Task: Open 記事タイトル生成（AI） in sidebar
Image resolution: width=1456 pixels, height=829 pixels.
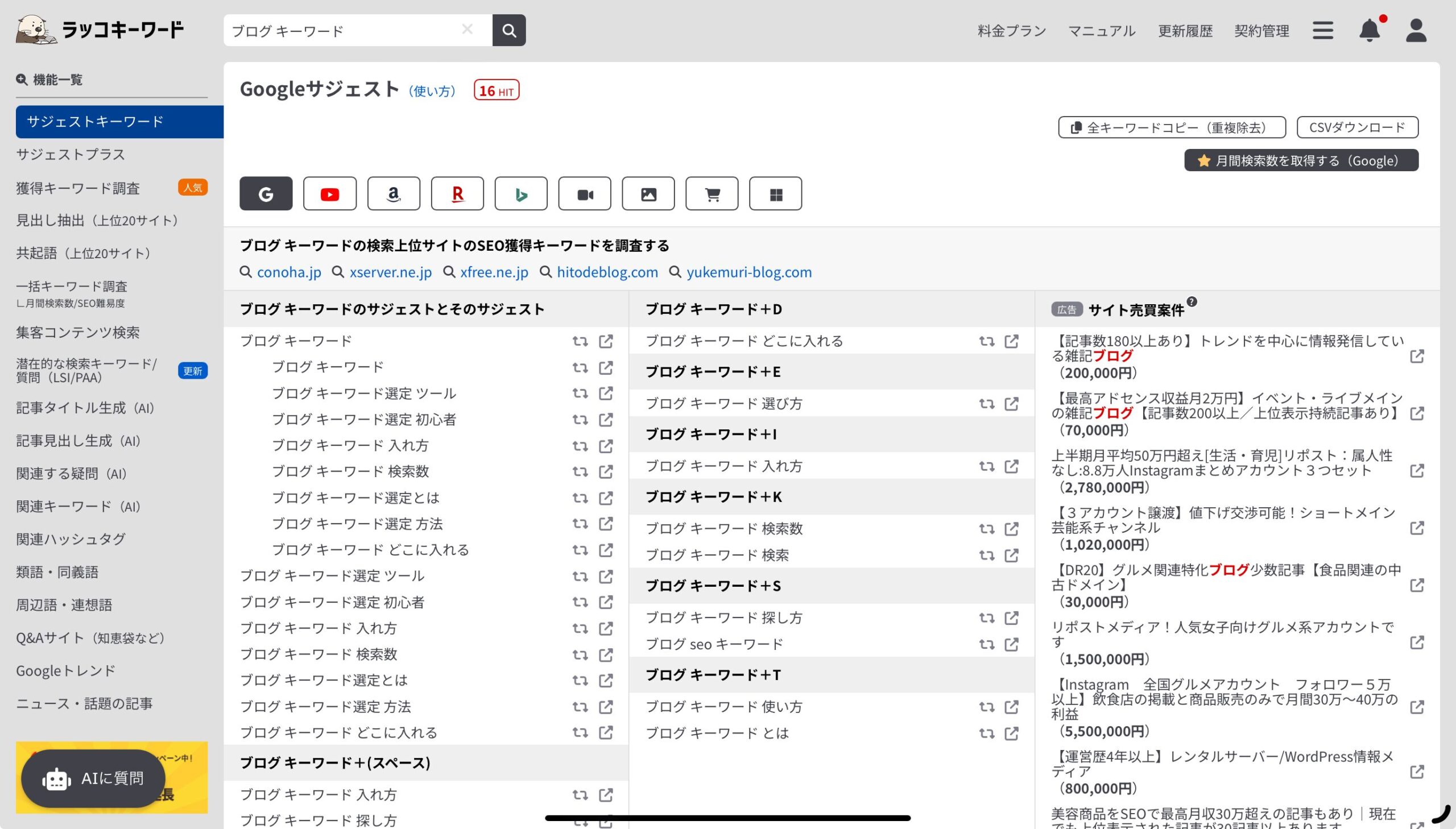Action: pyautogui.click(x=85, y=408)
